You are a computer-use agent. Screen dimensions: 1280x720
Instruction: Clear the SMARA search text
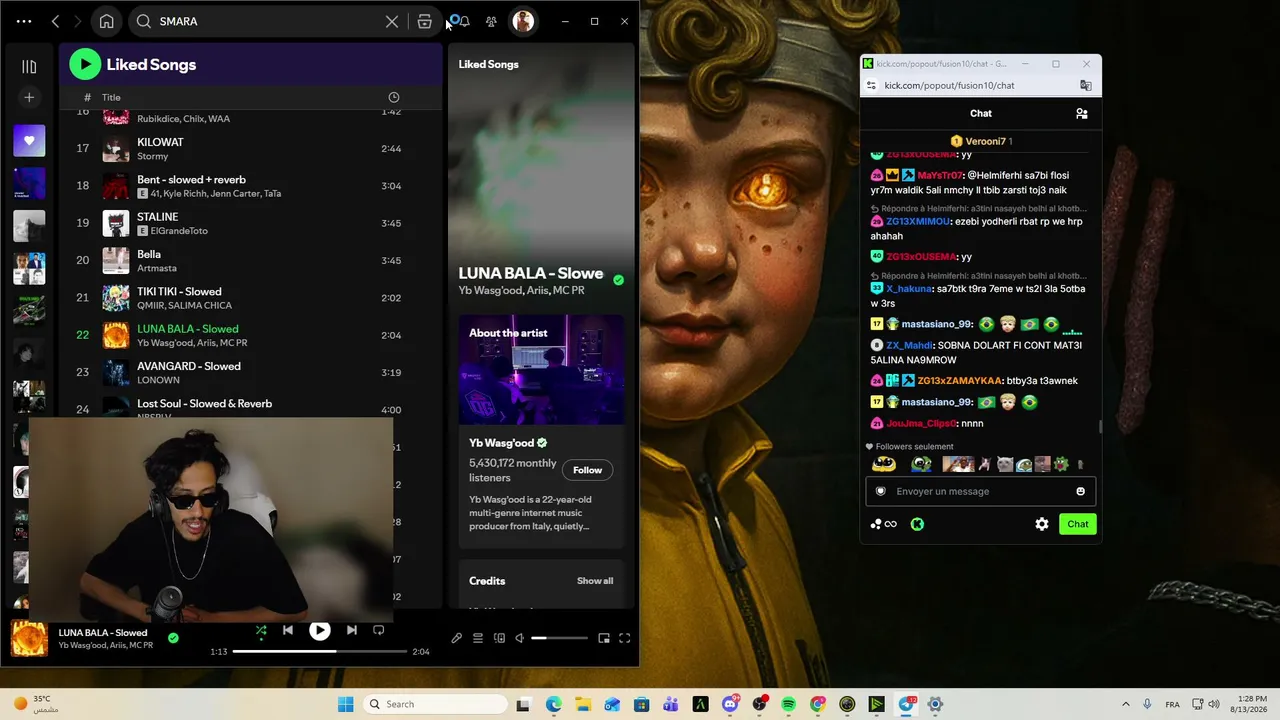tap(392, 21)
